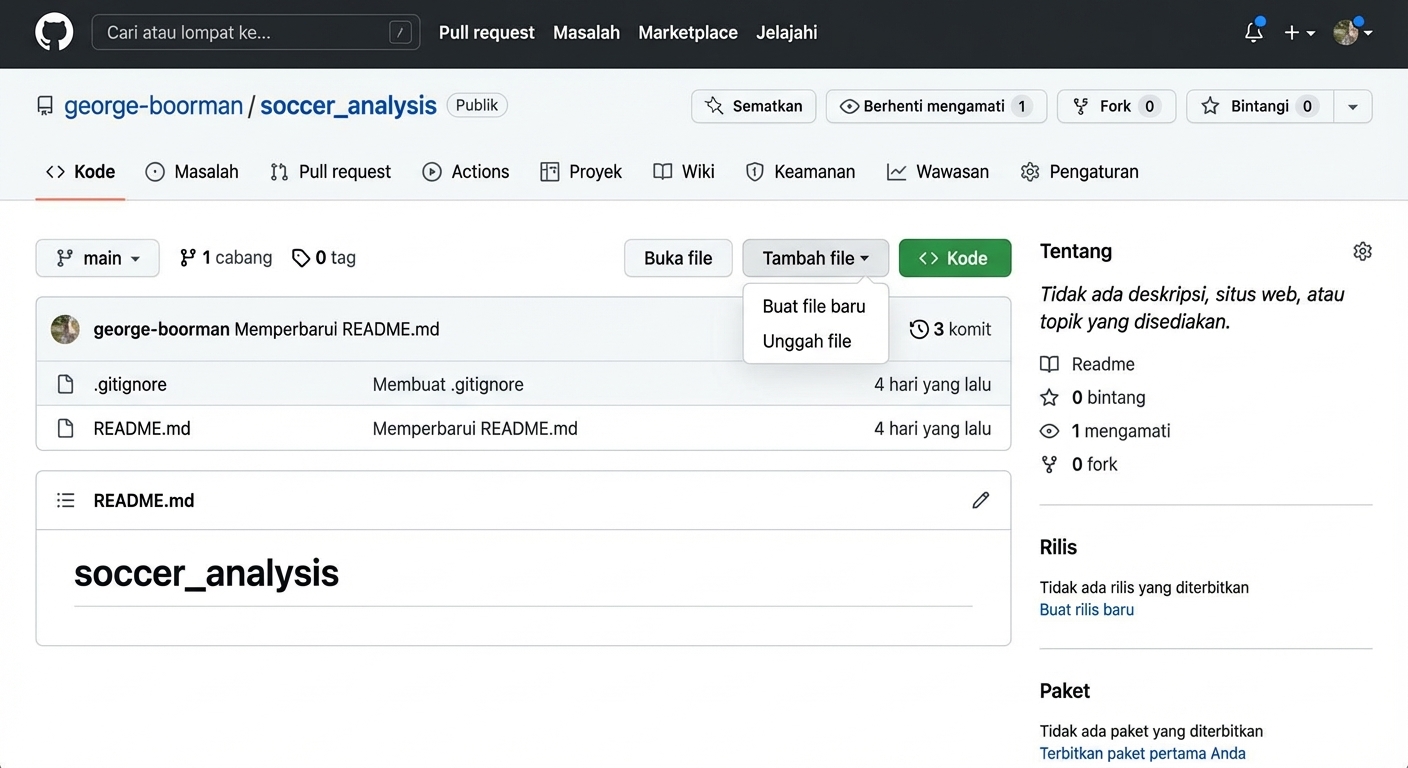
Task: Open the user avatar menu
Action: (1352, 32)
